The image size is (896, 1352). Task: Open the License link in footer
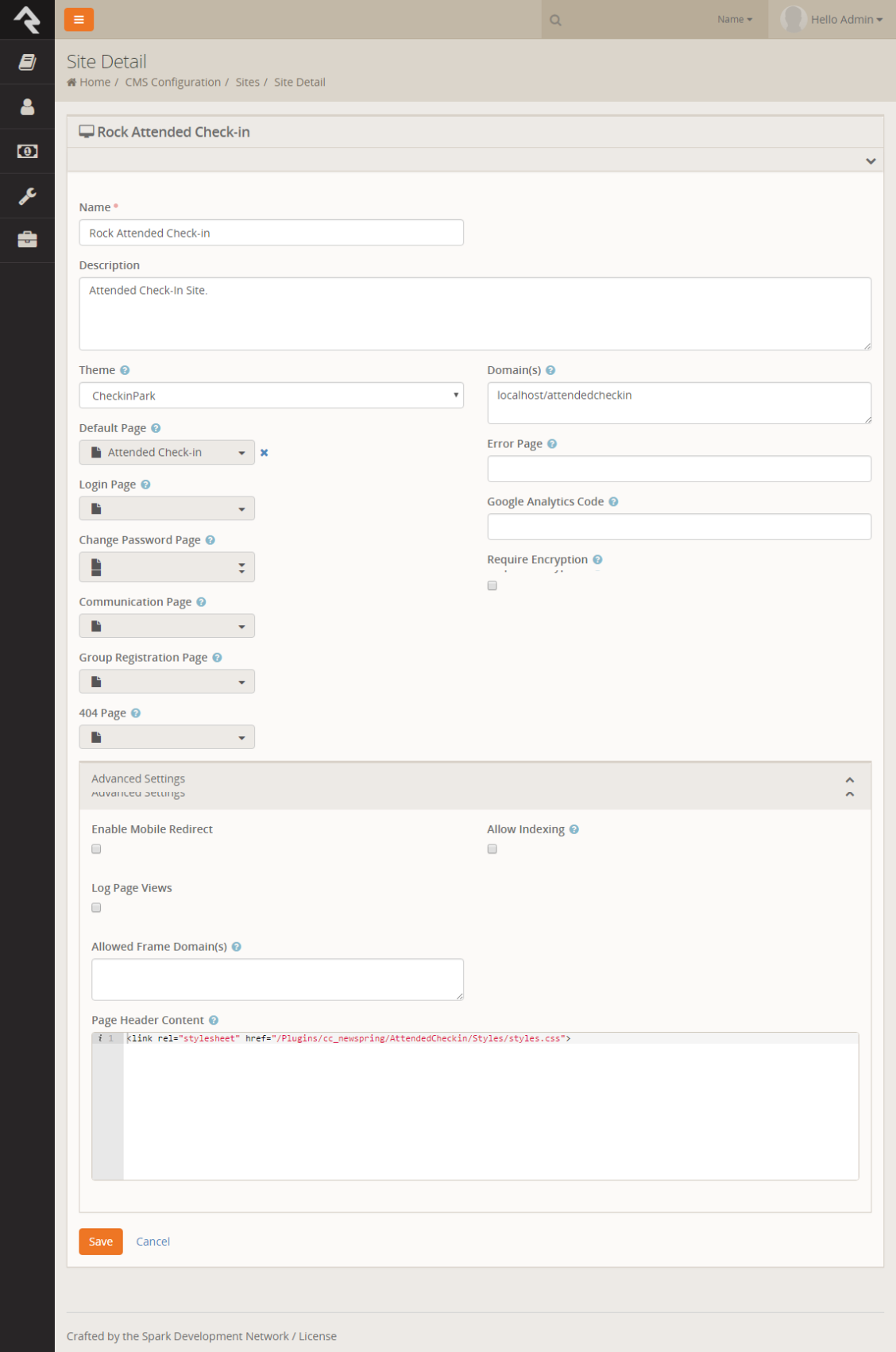click(318, 1337)
